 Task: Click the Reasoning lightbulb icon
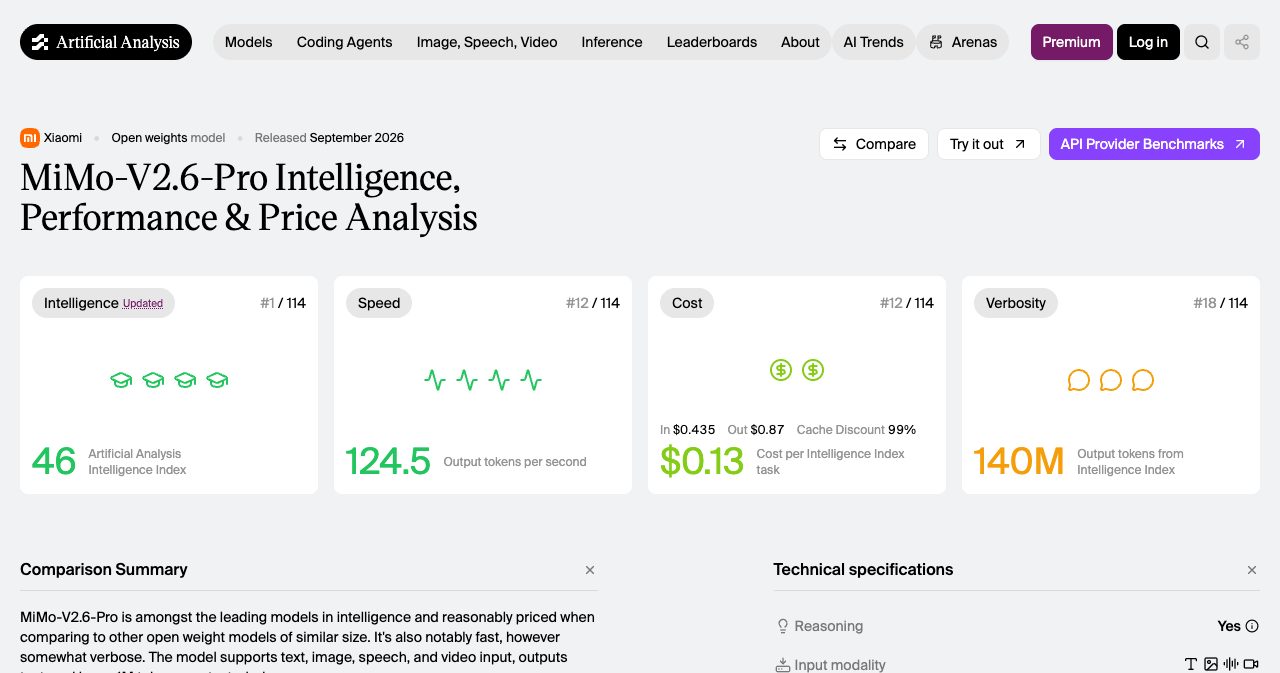pyautogui.click(x=783, y=626)
